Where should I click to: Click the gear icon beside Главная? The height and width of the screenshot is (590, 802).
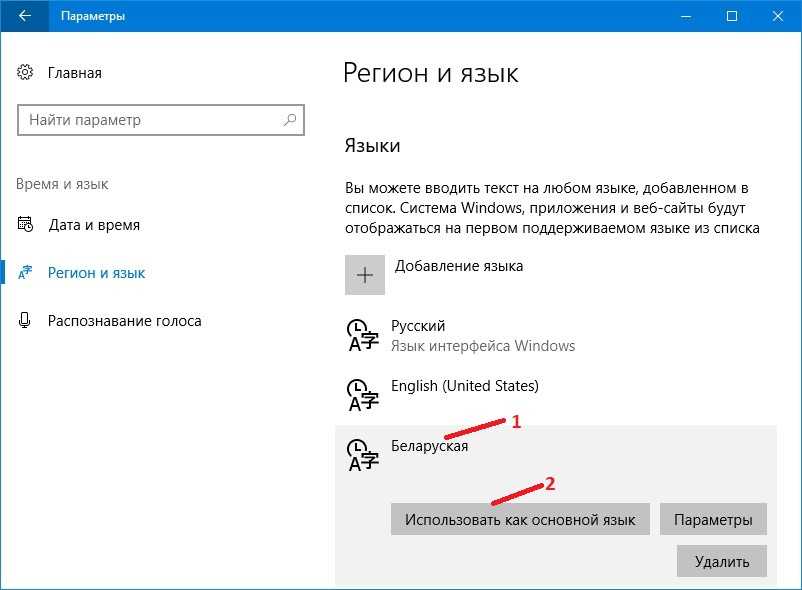click(x=25, y=73)
